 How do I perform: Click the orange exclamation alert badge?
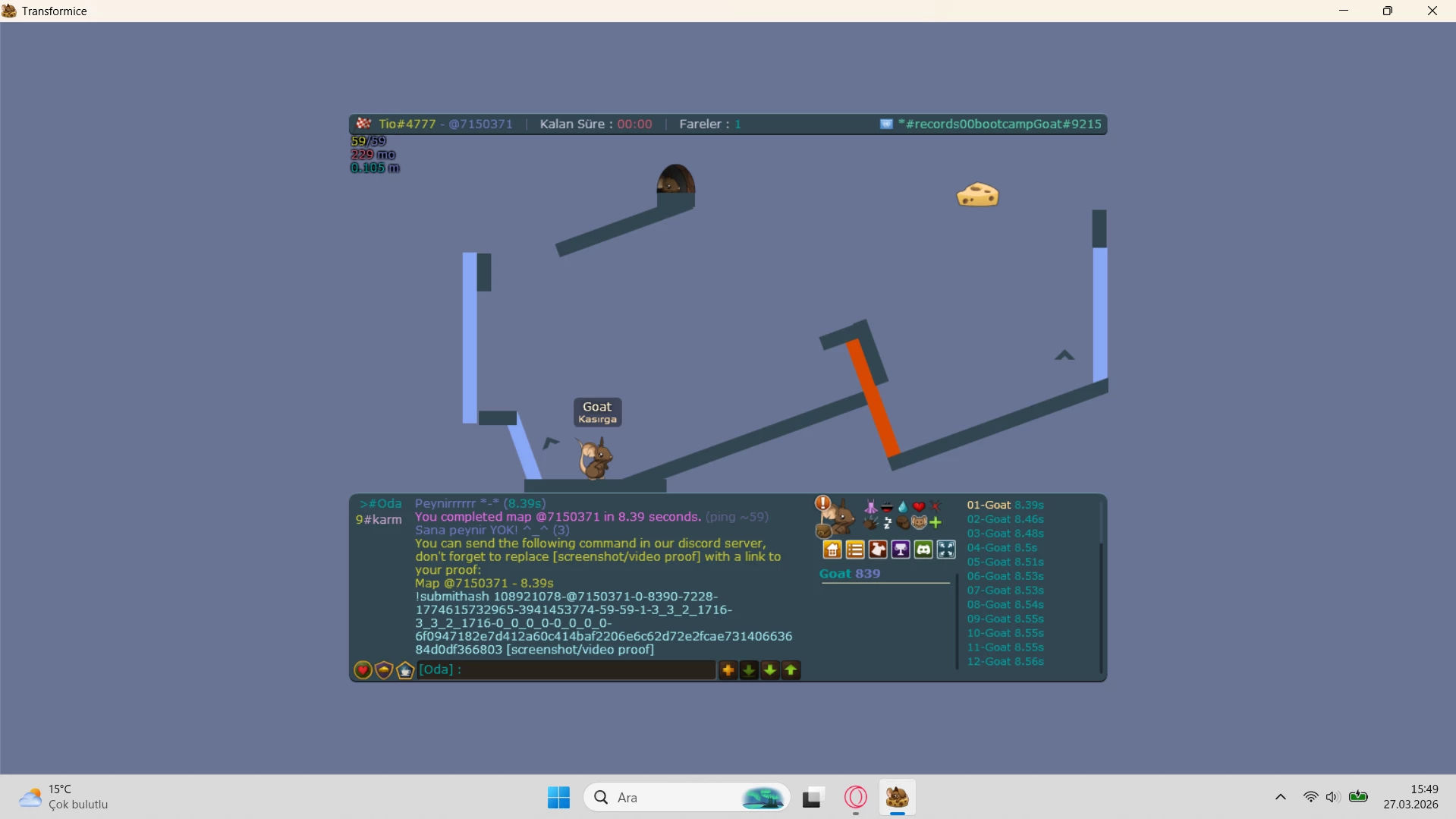[822, 502]
